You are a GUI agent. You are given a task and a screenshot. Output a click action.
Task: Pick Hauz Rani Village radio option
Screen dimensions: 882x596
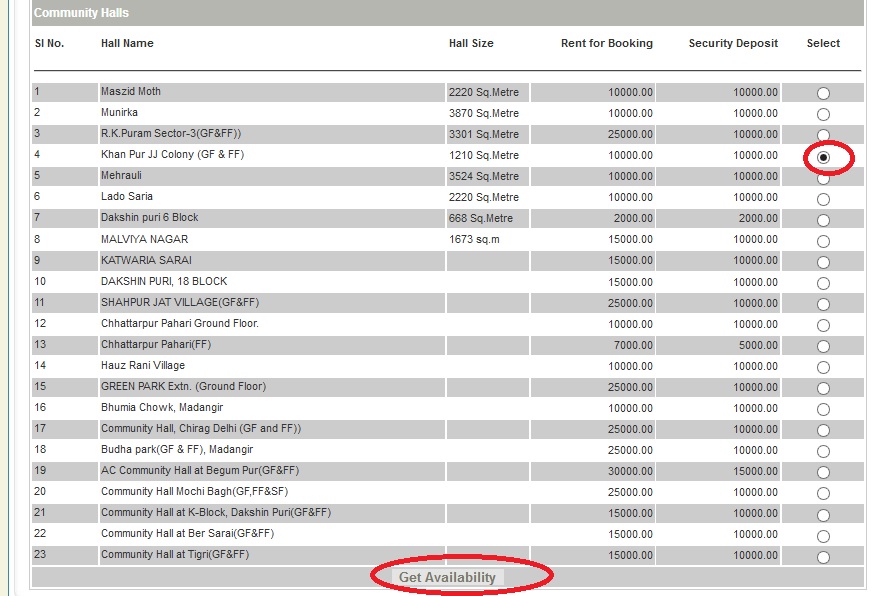tap(823, 367)
